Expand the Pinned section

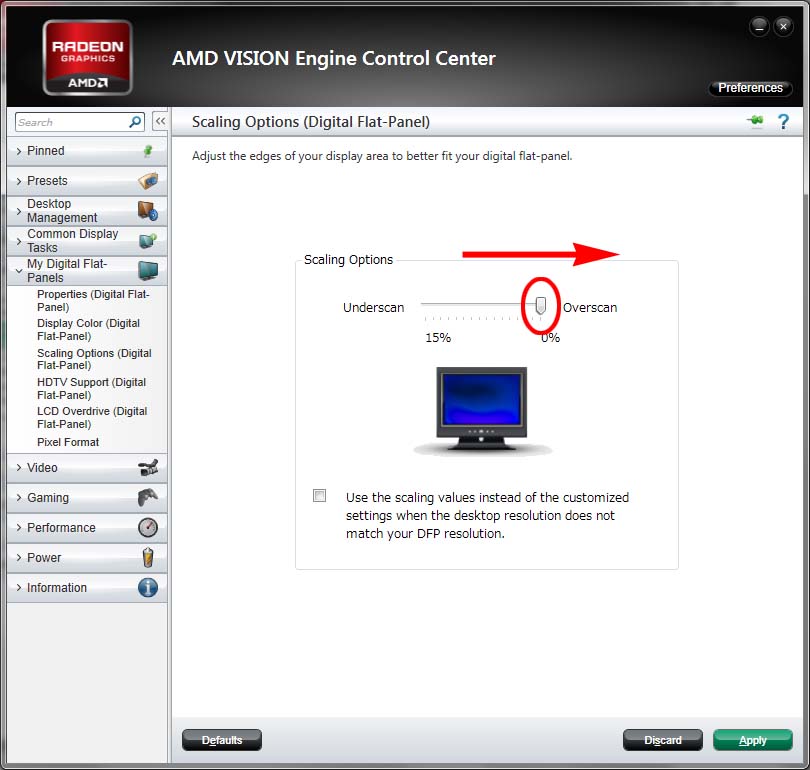click(46, 151)
